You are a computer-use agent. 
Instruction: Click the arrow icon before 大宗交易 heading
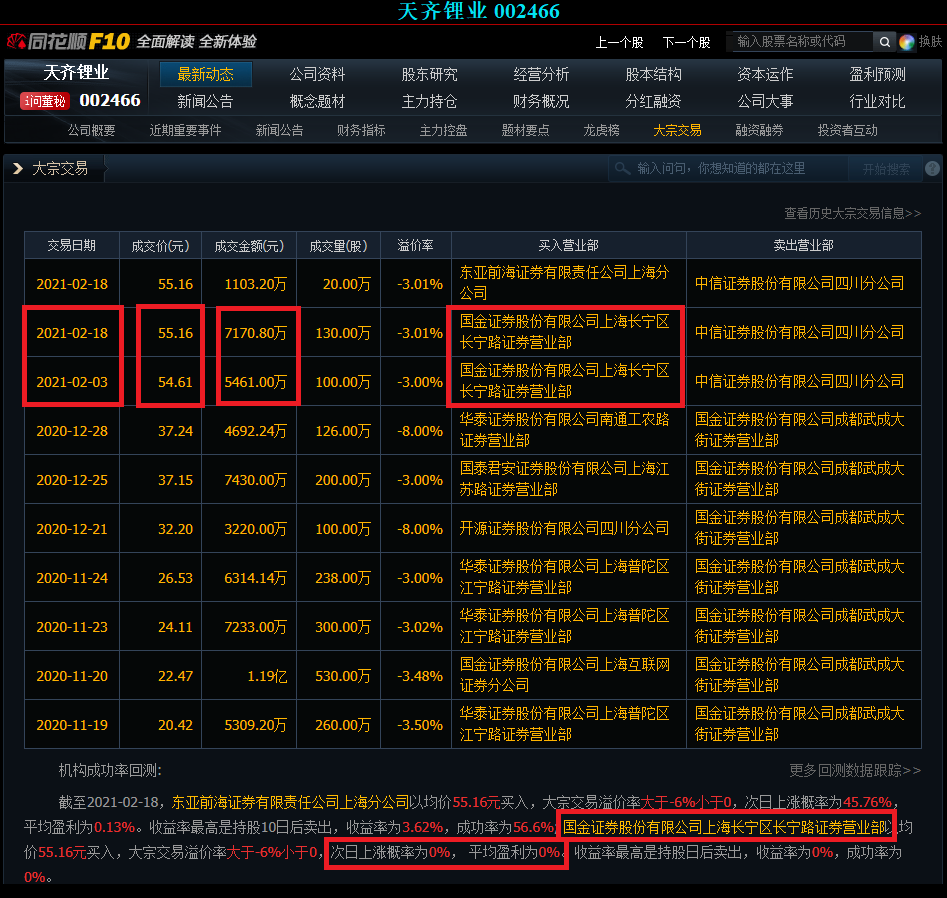click(x=18, y=168)
